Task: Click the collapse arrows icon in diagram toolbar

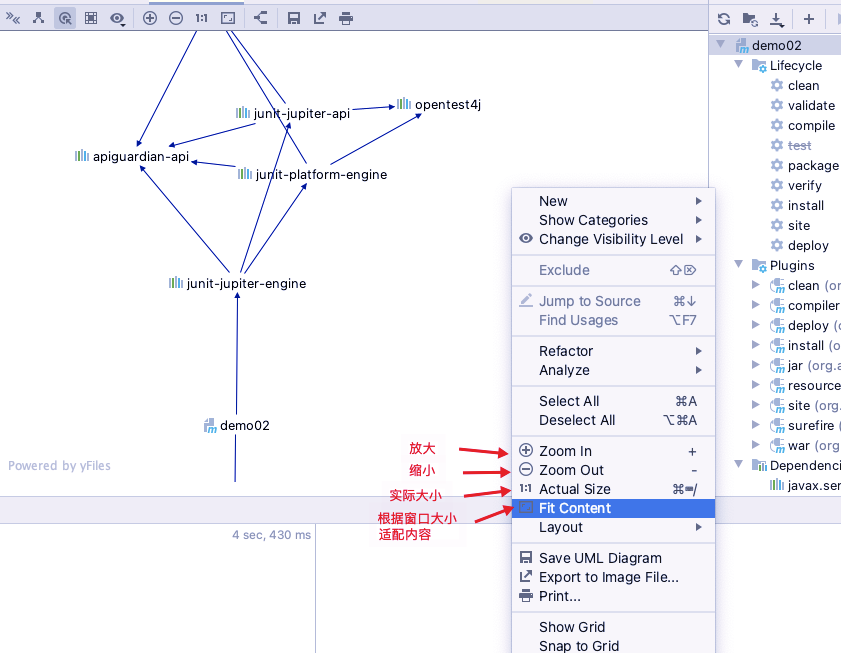Action: [x=12, y=18]
